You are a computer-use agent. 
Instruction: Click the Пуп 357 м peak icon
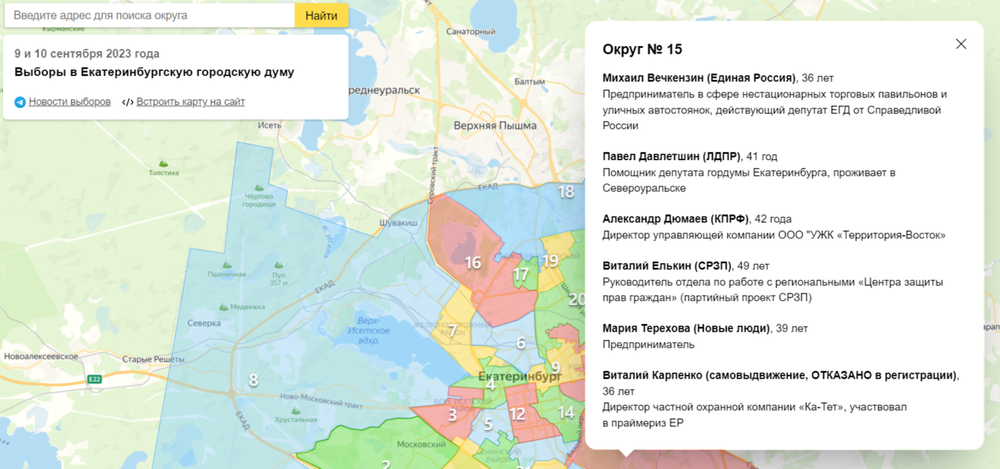[x=279, y=264]
